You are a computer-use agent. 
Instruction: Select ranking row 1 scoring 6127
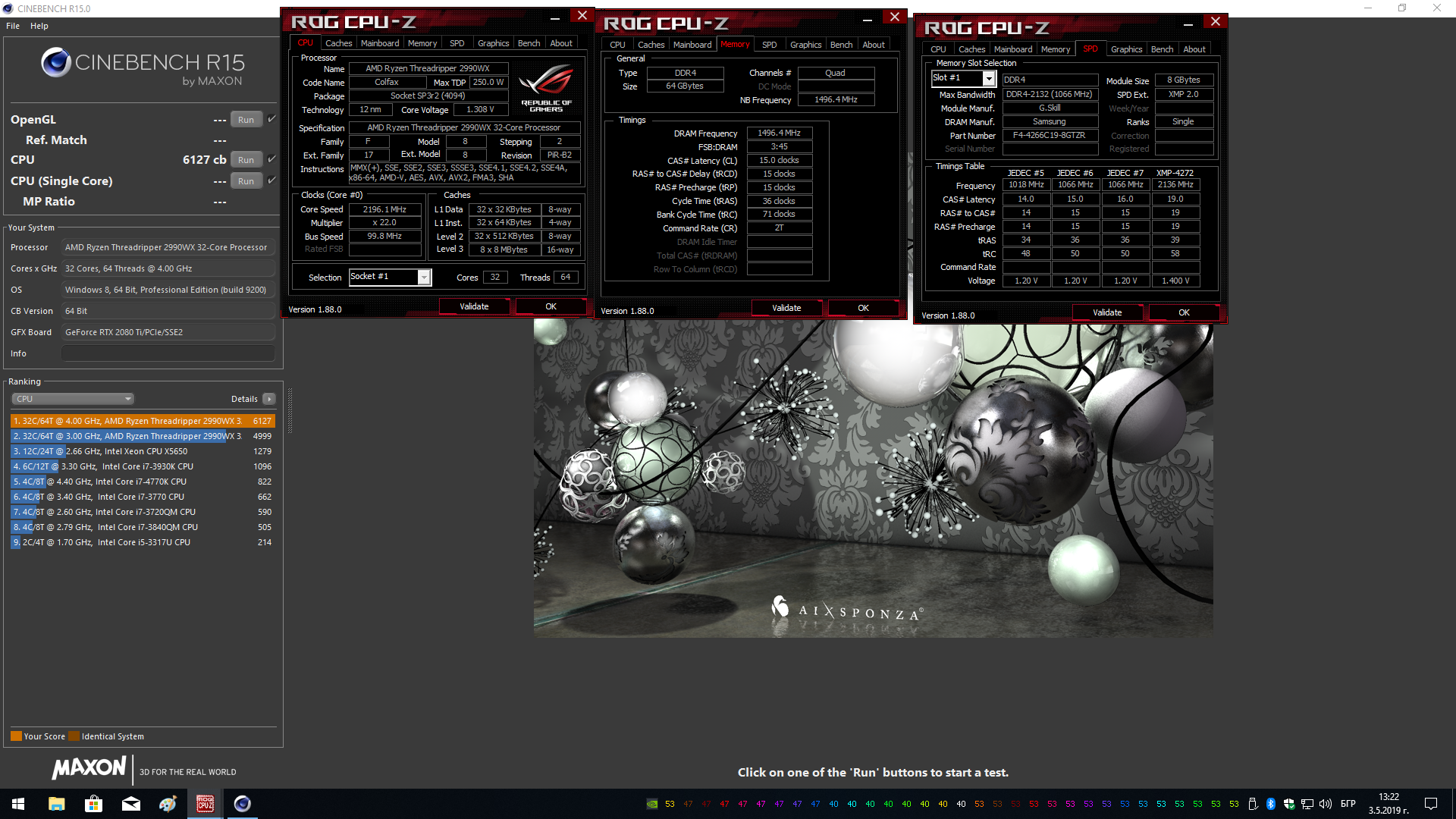point(143,421)
